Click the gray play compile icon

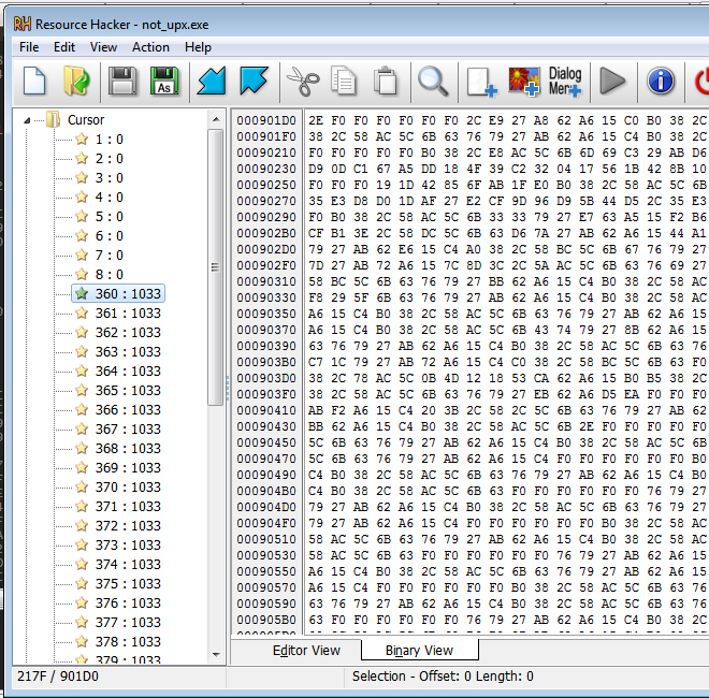(x=612, y=81)
